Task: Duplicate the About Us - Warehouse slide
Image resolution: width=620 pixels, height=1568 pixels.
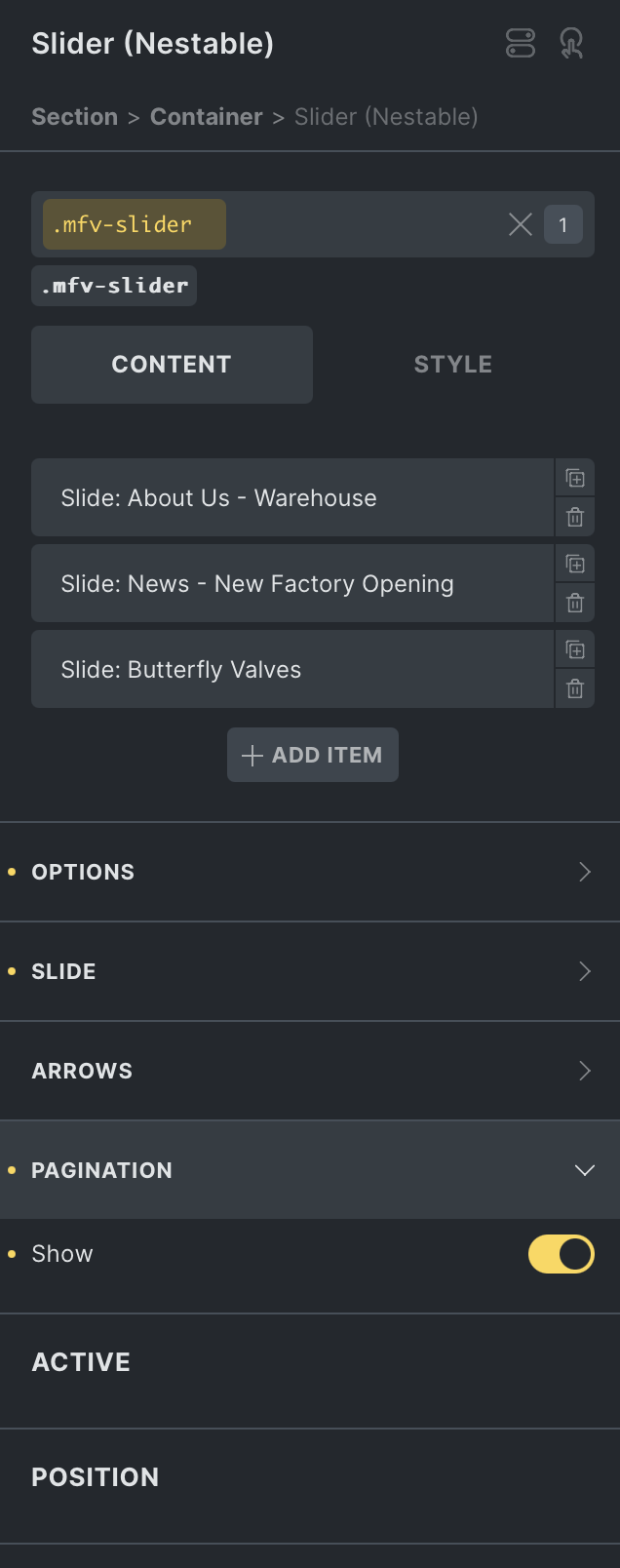Action: [x=575, y=478]
